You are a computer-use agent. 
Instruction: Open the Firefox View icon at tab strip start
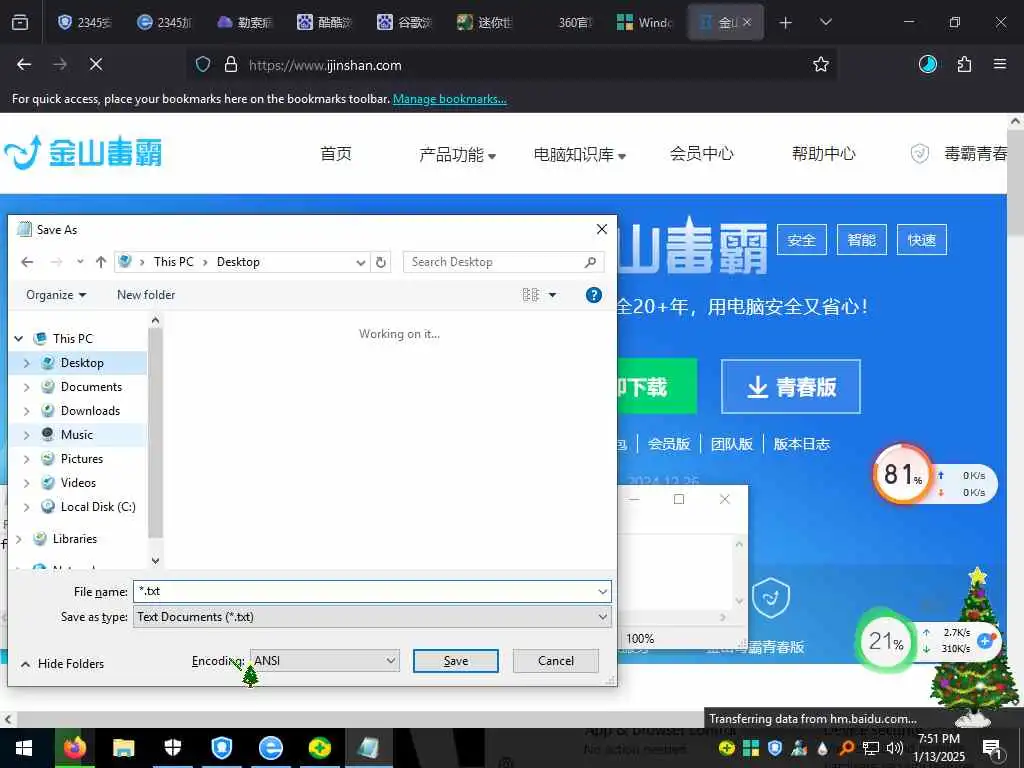click(20, 22)
